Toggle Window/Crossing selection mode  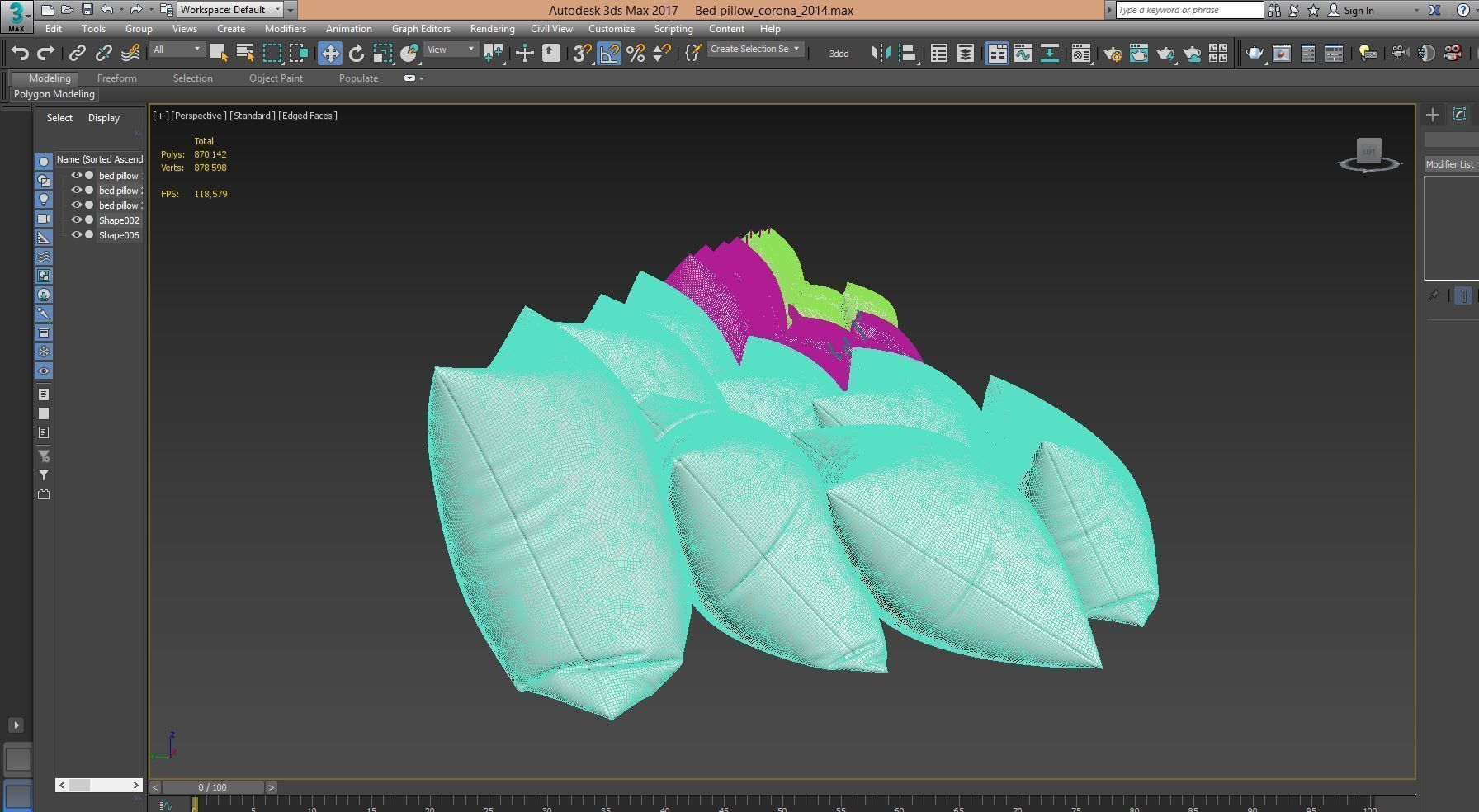298,54
